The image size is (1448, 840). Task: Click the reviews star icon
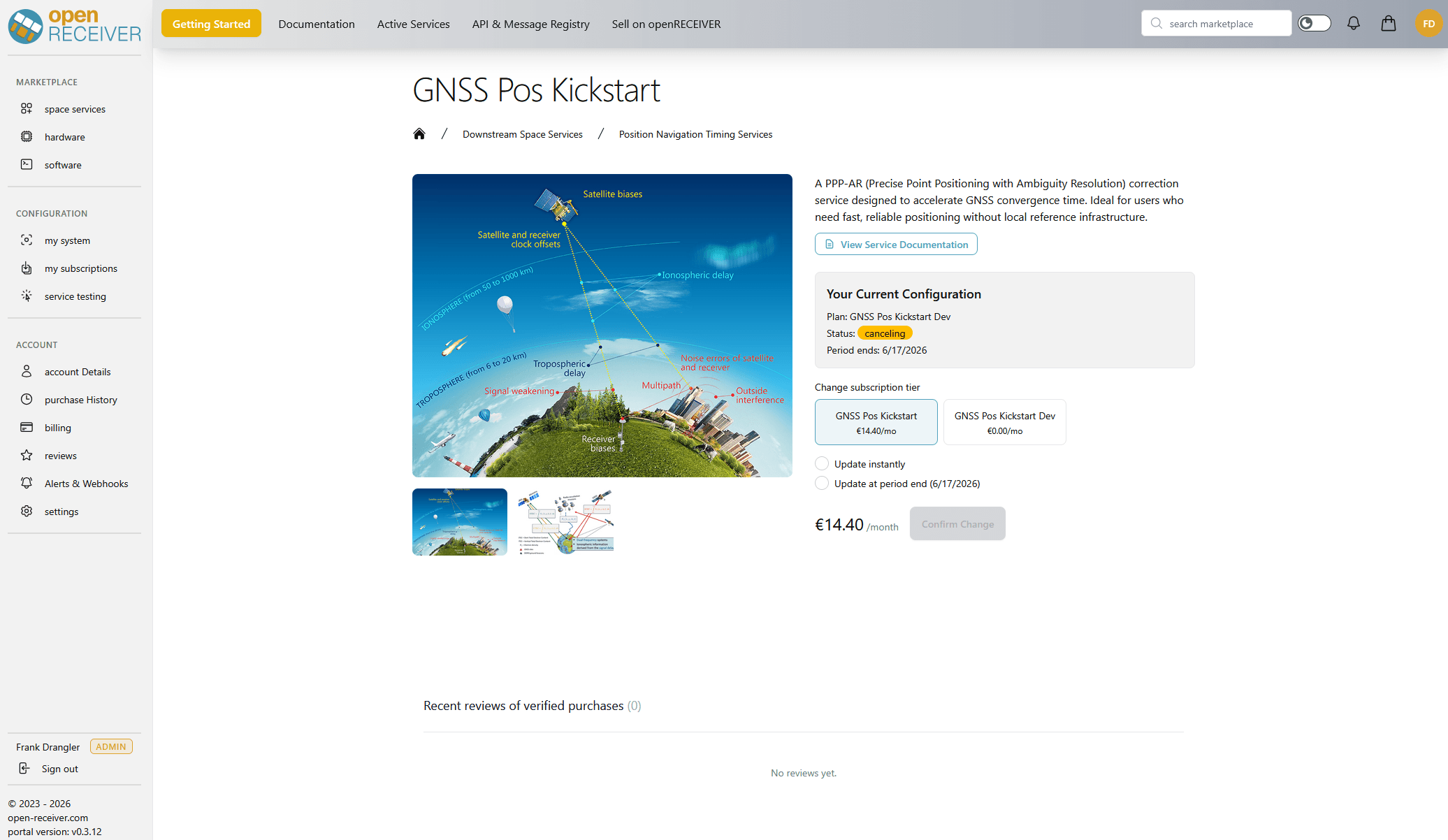pos(27,455)
